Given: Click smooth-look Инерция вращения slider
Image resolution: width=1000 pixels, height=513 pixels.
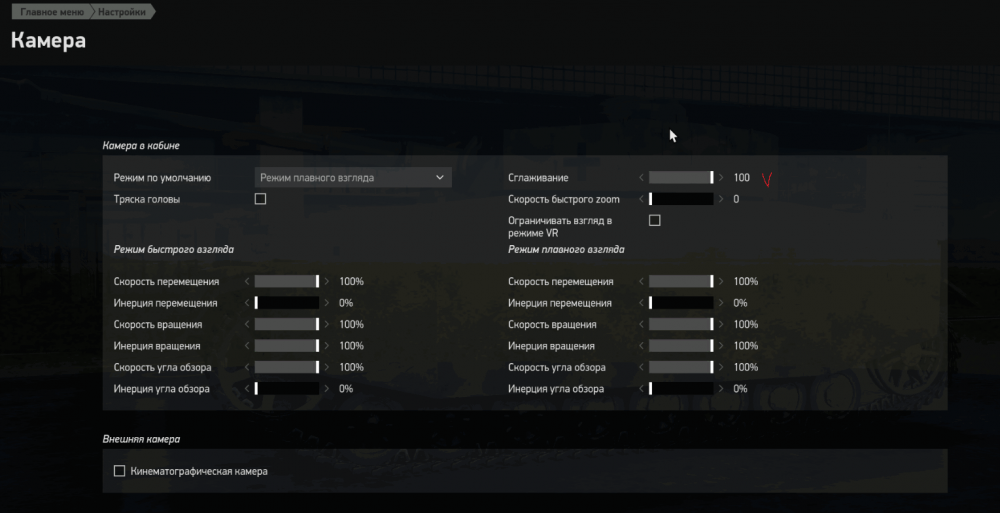Looking at the screenshot, I should point(681,346).
